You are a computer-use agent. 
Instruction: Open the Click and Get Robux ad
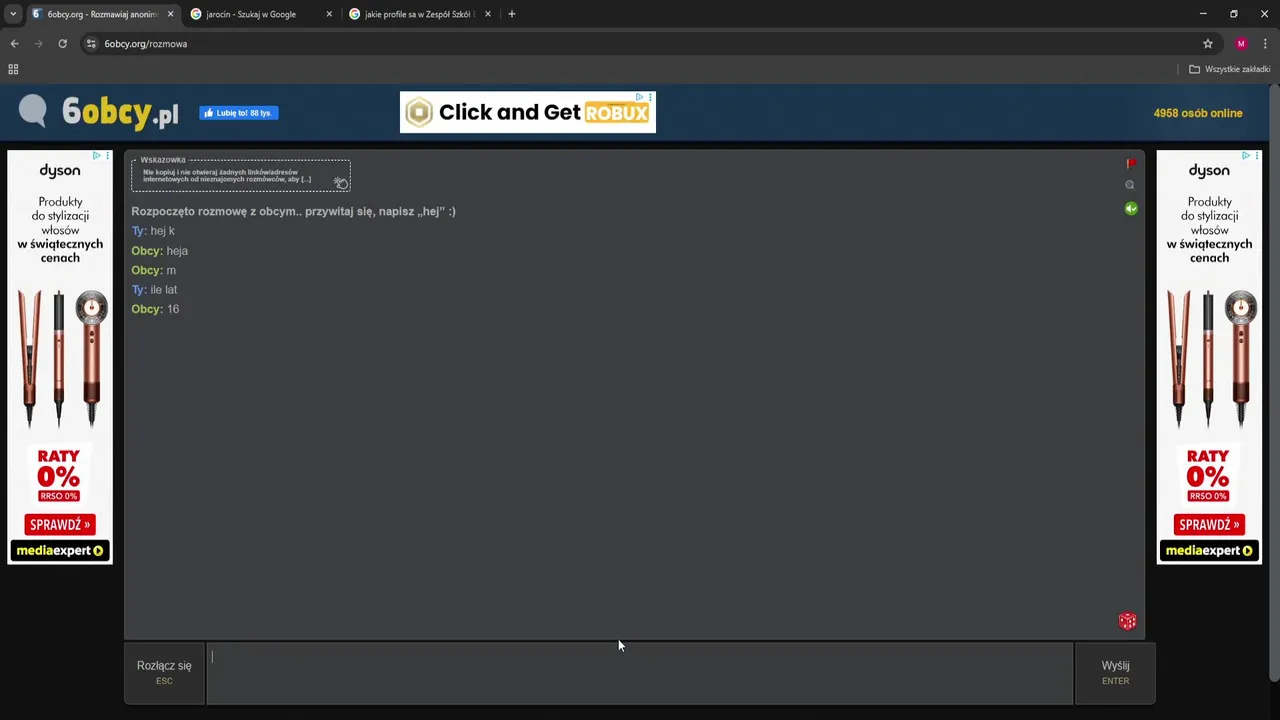[x=528, y=113]
